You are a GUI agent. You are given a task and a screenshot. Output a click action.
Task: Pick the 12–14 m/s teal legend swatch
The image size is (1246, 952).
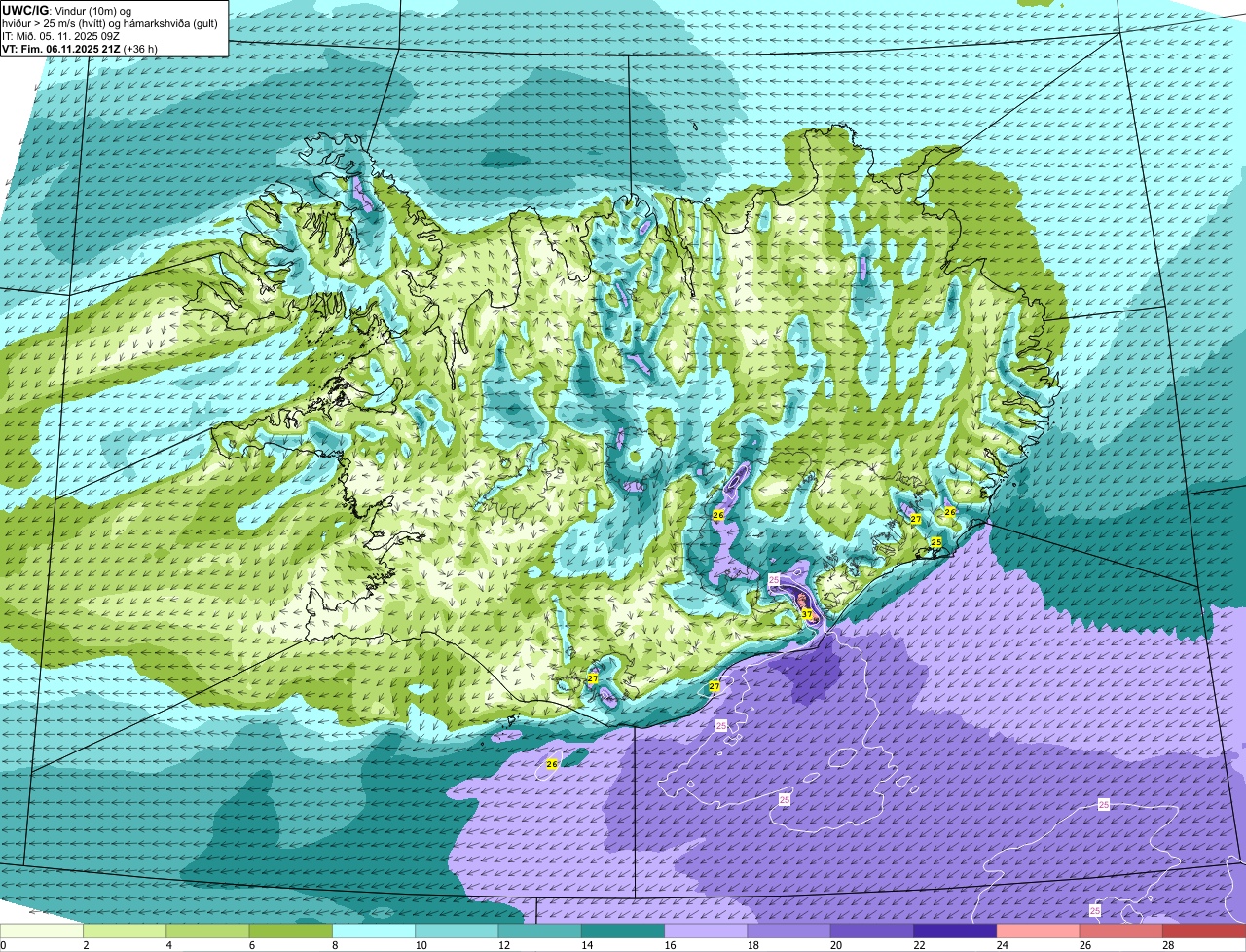(540, 931)
